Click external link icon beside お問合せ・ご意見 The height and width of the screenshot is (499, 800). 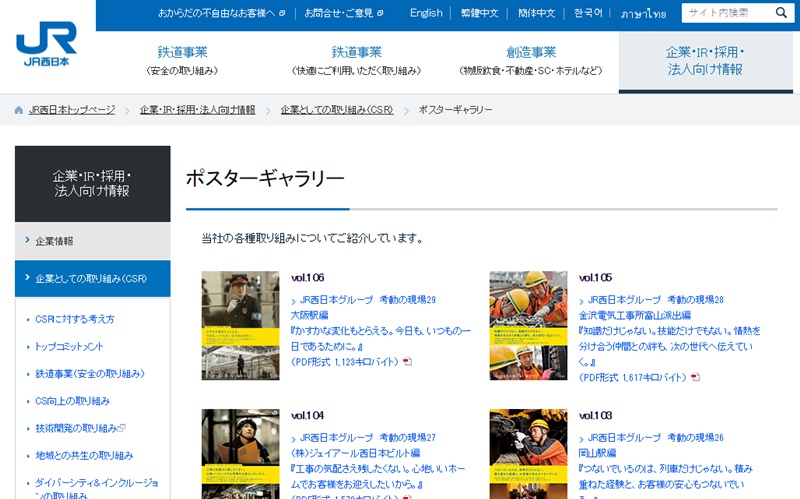380,13
